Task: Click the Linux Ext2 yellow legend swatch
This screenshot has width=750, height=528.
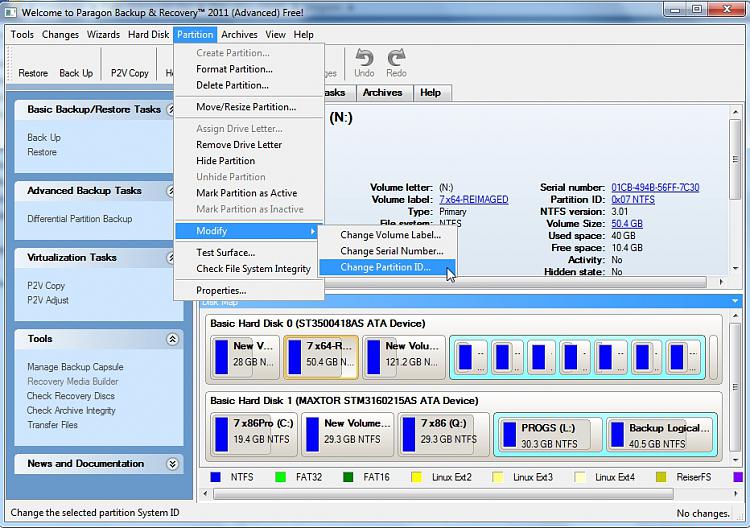Action: pos(417,477)
